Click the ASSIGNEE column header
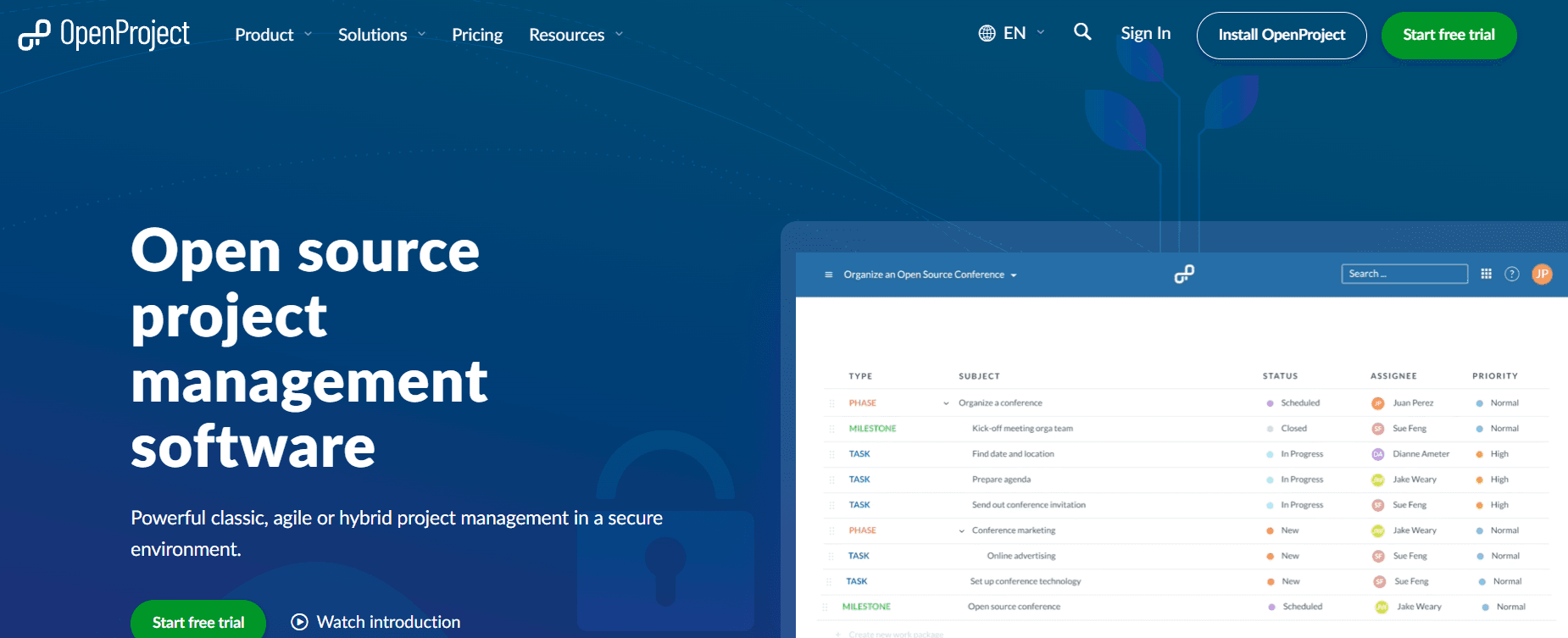Image resolution: width=1568 pixels, height=638 pixels. point(1393,376)
